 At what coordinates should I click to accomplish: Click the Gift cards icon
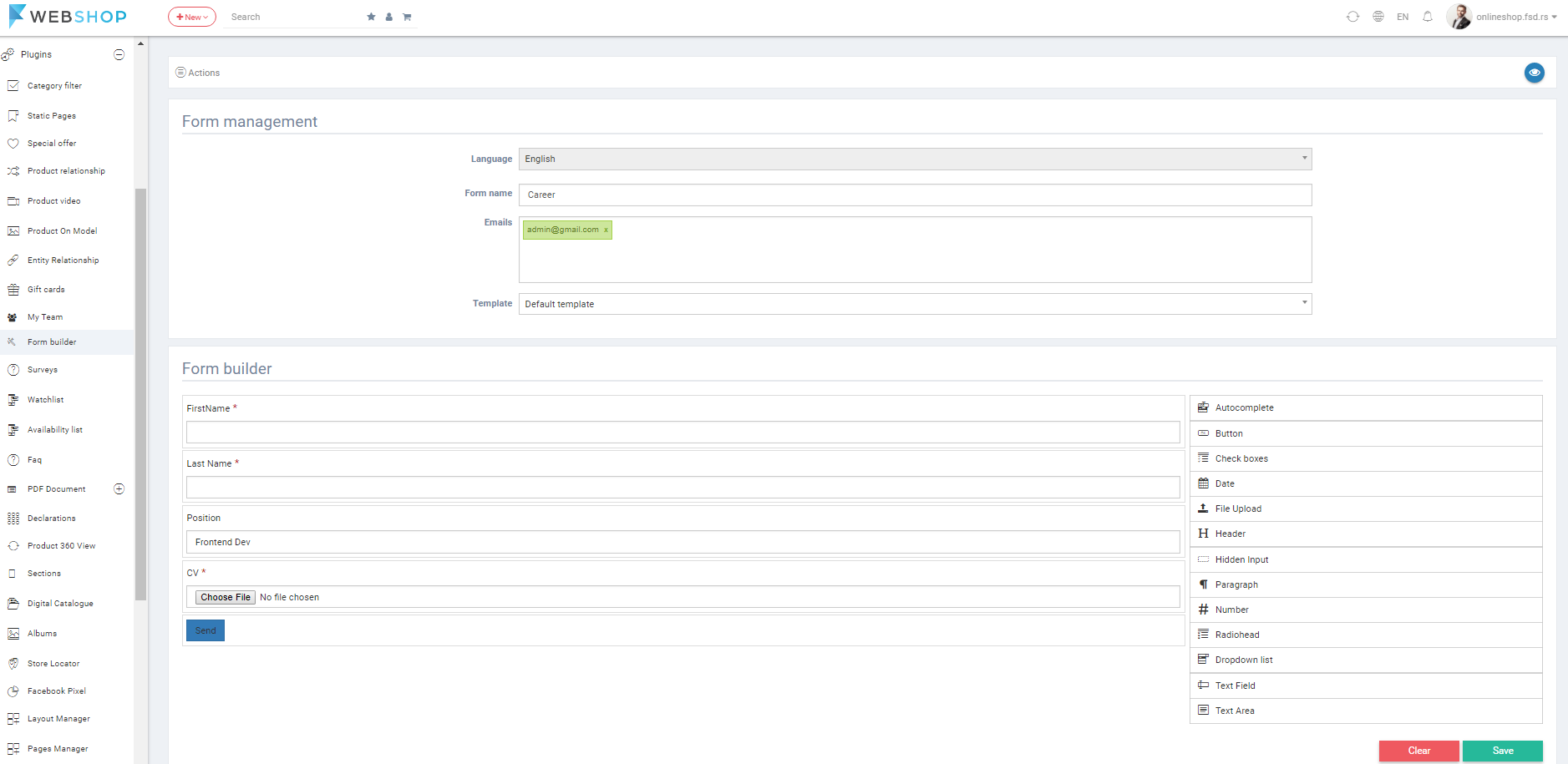point(13,290)
